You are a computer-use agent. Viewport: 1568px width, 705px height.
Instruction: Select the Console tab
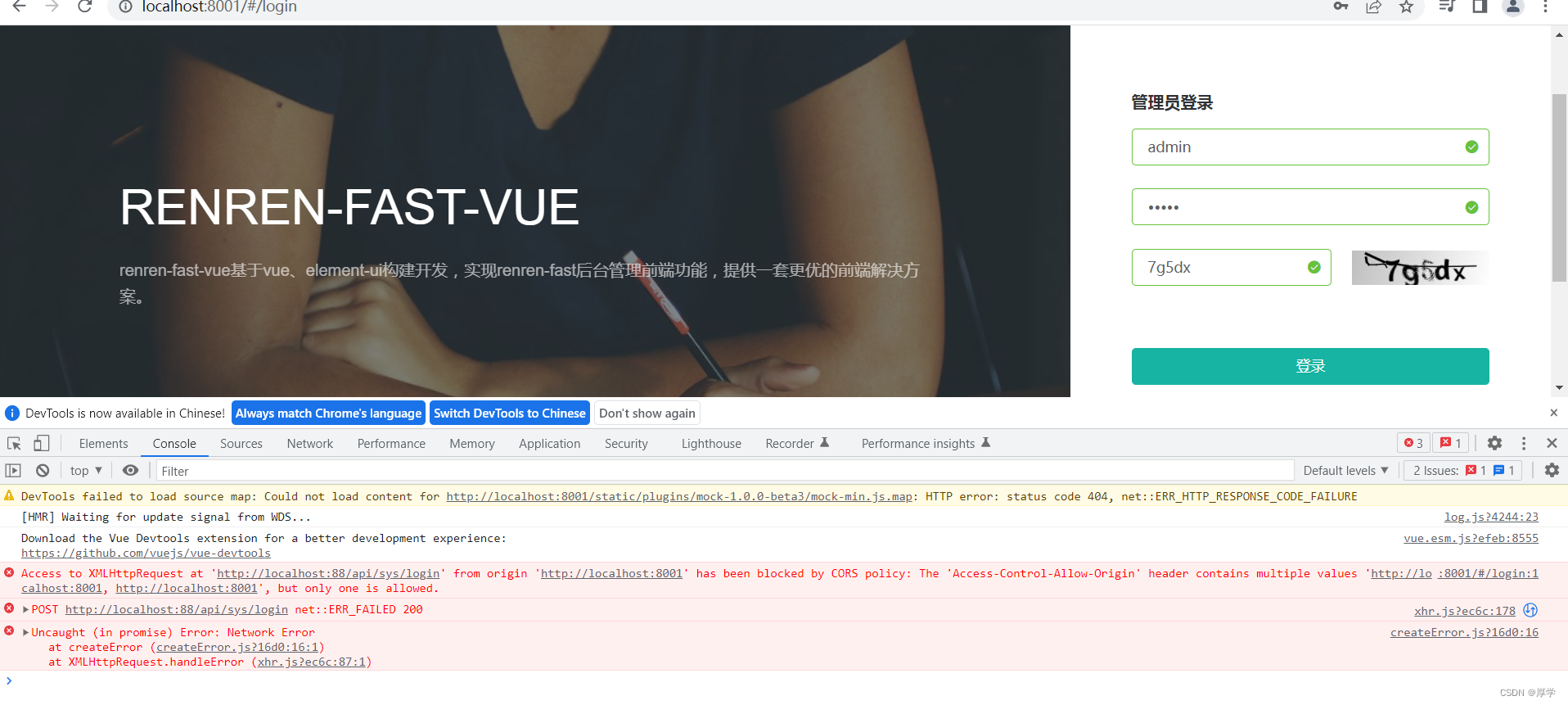click(x=174, y=443)
